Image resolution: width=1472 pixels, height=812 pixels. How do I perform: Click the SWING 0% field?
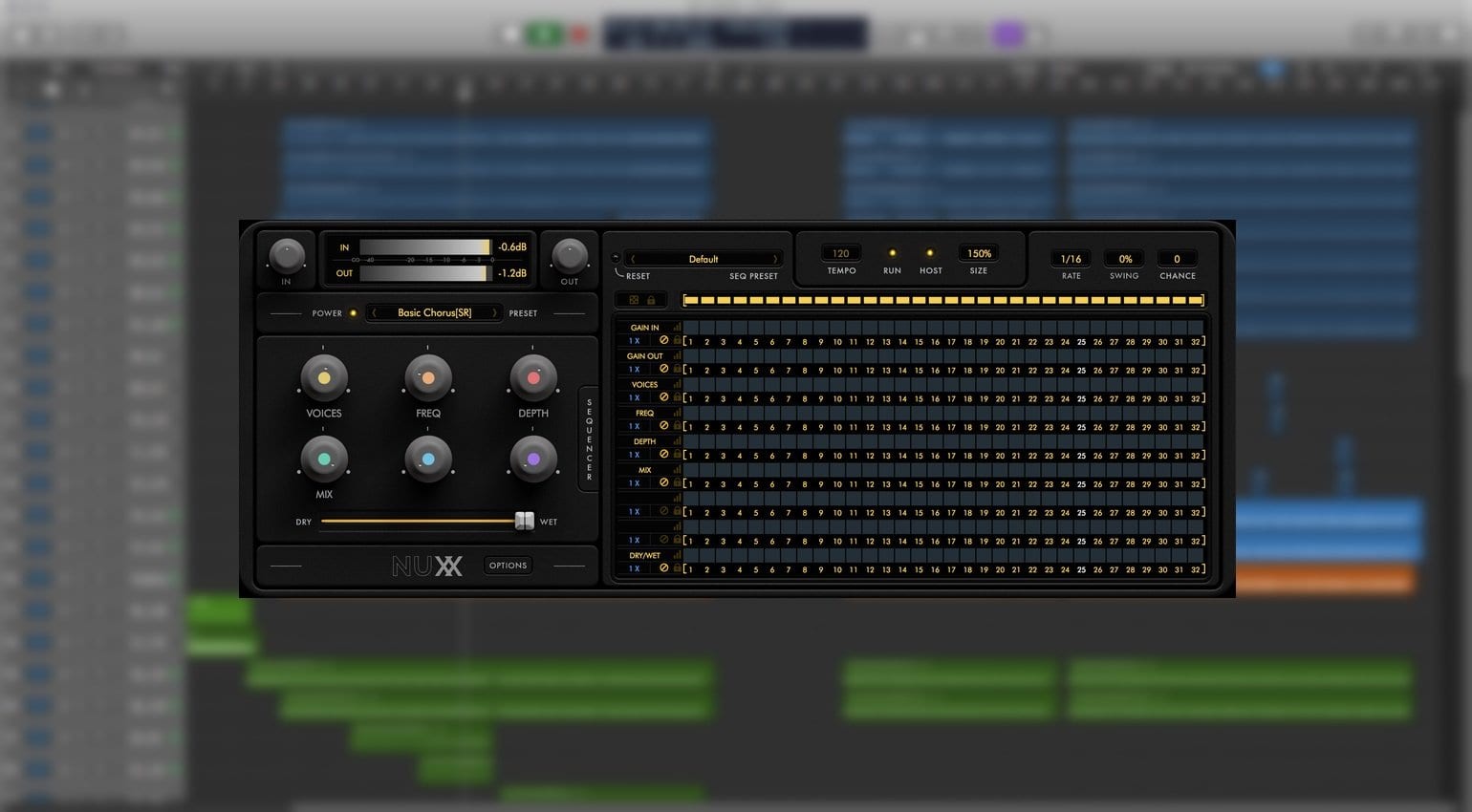pos(1125,259)
